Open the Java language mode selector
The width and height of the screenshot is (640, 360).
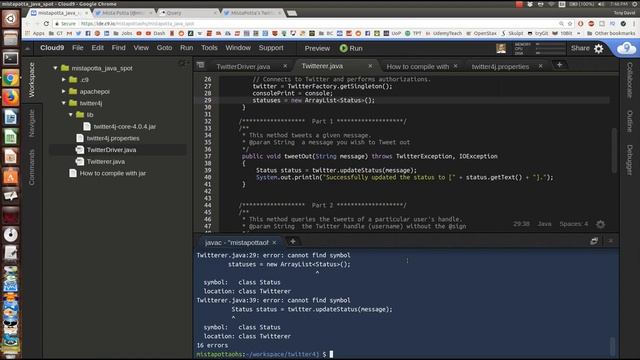click(x=544, y=224)
